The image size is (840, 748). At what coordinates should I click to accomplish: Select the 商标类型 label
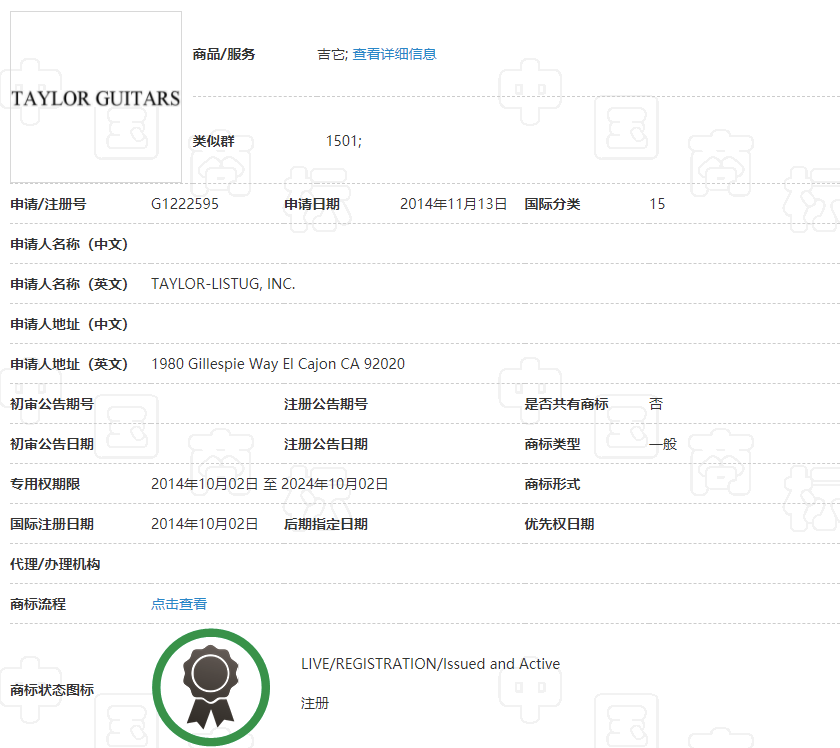tap(552, 444)
